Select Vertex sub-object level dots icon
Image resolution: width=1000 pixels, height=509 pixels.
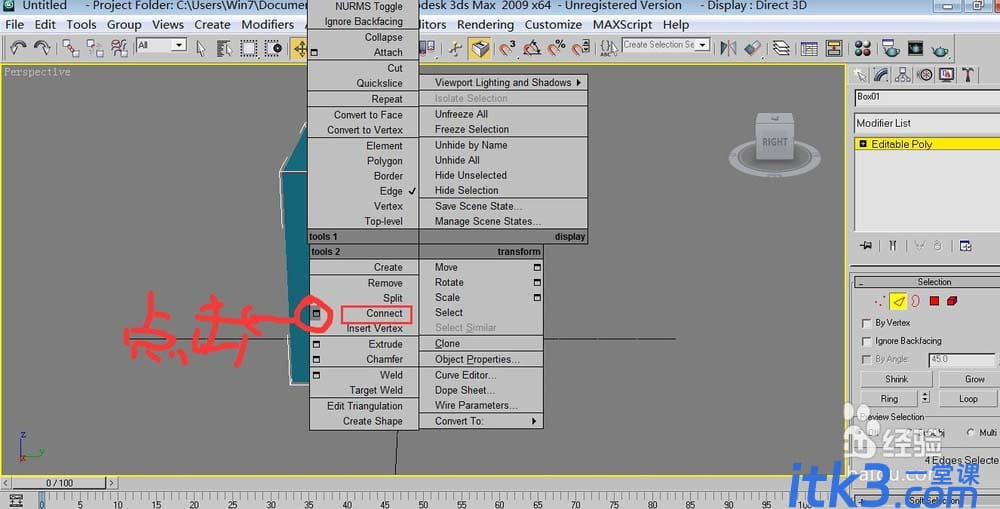pos(880,301)
